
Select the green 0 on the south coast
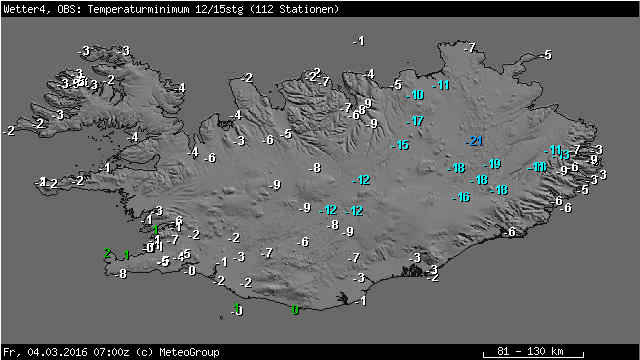tap(295, 310)
